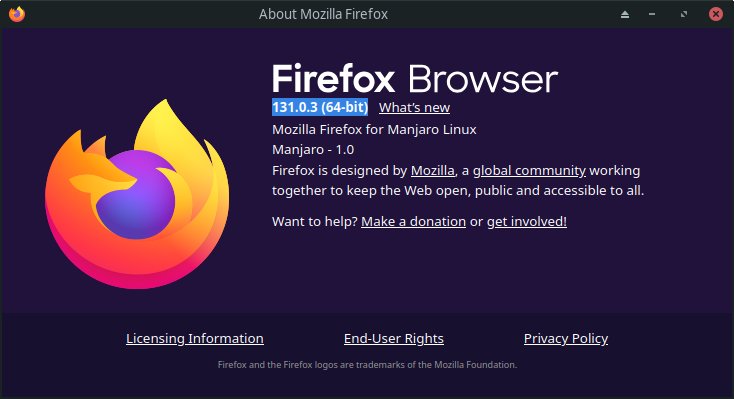View the Licensing Information page
Image resolution: width=734 pixels, height=399 pixels.
coord(195,339)
